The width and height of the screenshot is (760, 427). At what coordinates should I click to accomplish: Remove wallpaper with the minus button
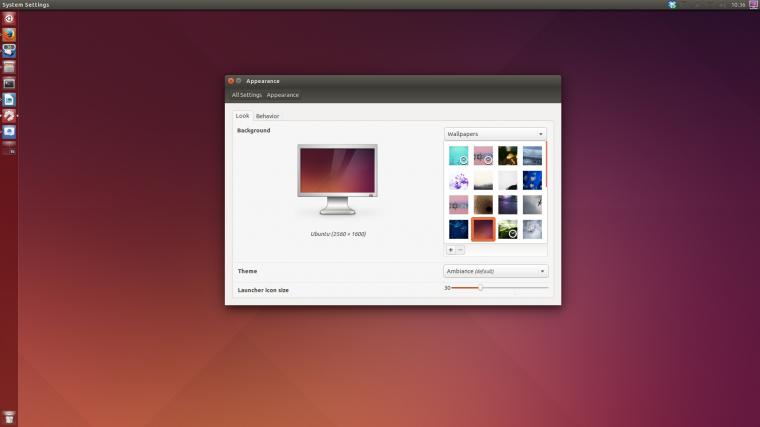460,250
